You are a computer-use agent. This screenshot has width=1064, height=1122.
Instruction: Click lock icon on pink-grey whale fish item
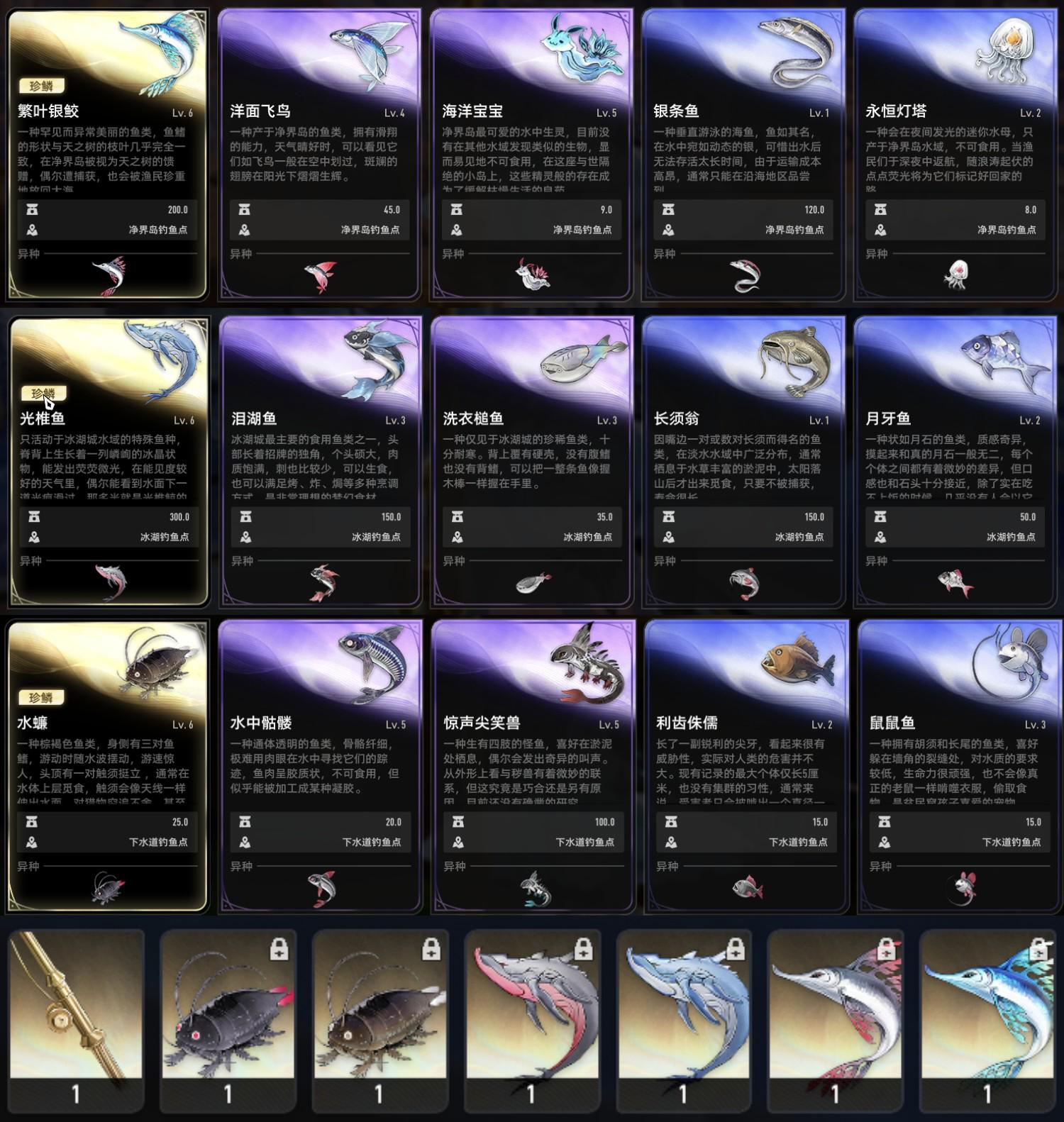[x=582, y=950]
